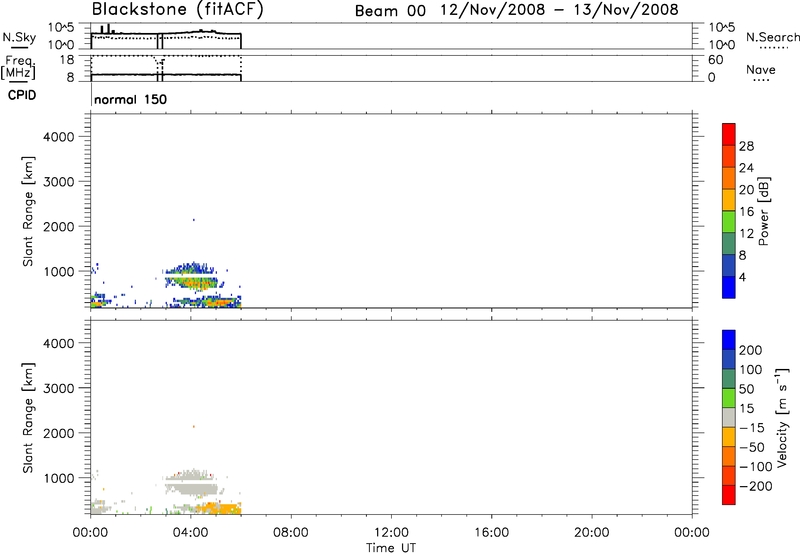Click the date range 12/Nov/2008 – 13/Nov/2008
800x554 pixels.
pyautogui.click(x=560, y=10)
